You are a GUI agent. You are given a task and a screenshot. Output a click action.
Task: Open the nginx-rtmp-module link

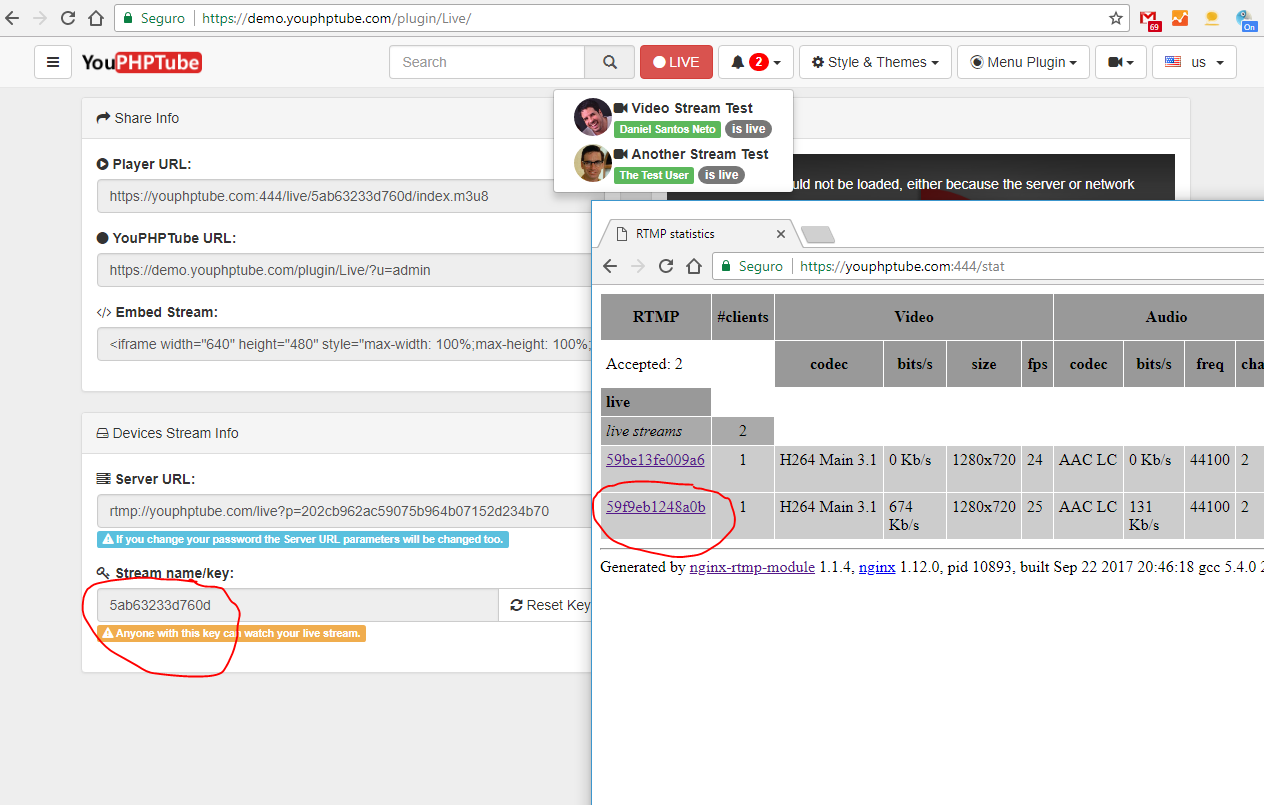[752, 567]
